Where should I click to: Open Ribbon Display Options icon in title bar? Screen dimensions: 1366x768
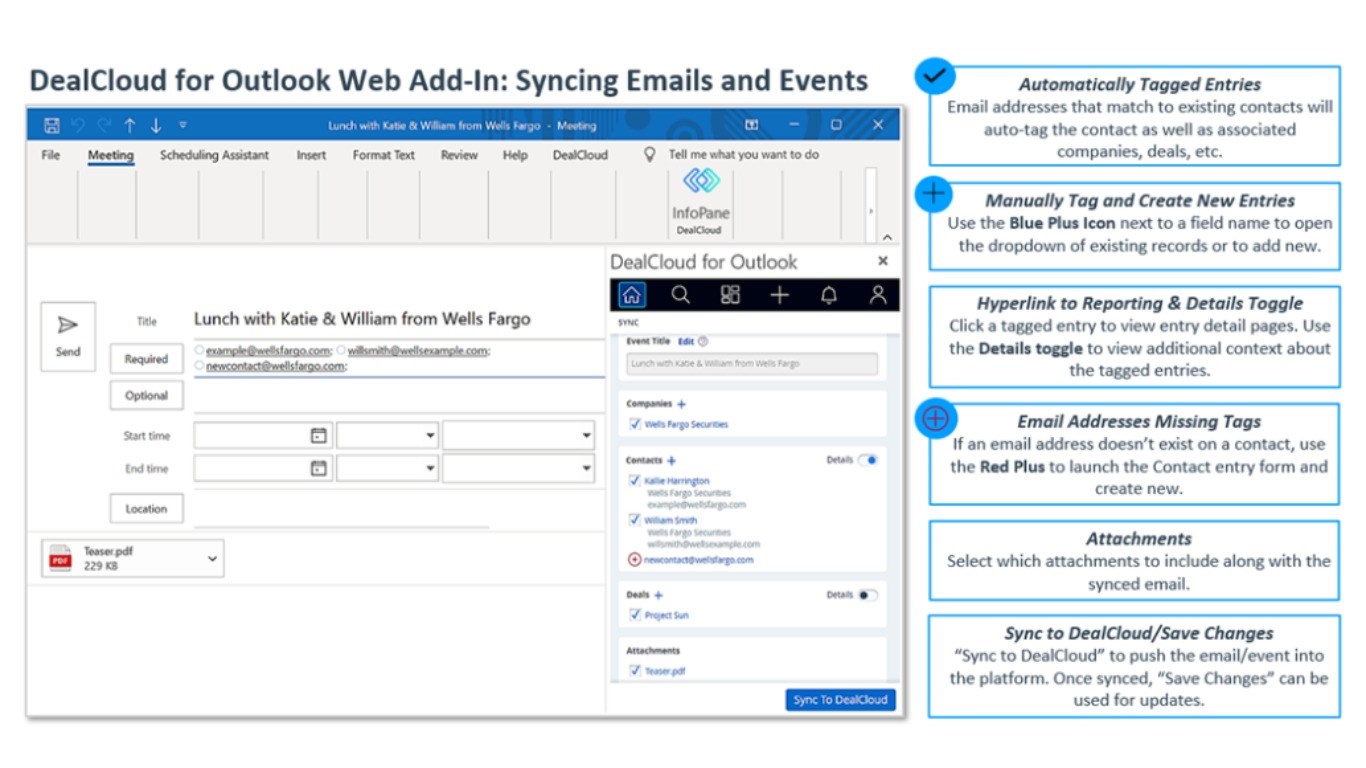[752, 125]
